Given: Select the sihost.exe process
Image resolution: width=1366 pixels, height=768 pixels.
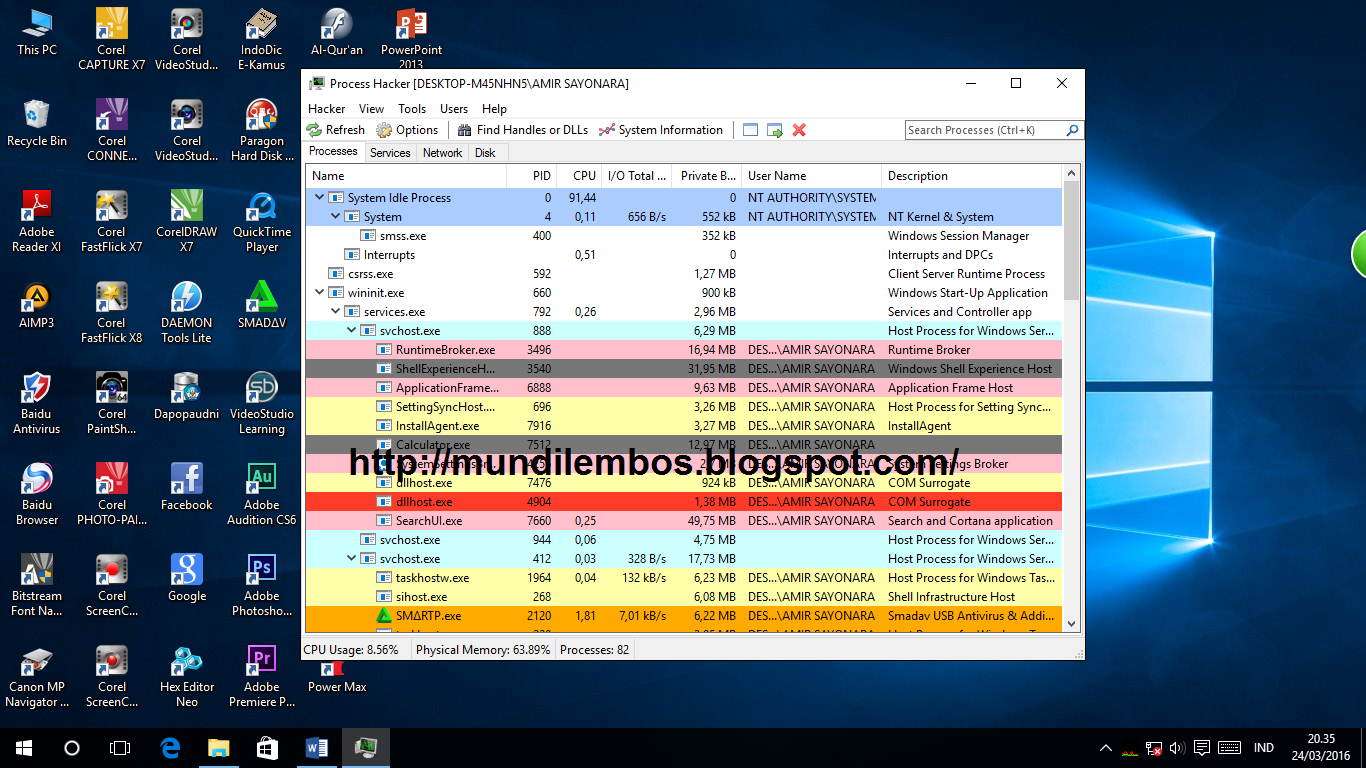Looking at the screenshot, I should click(x=684, y=597).
